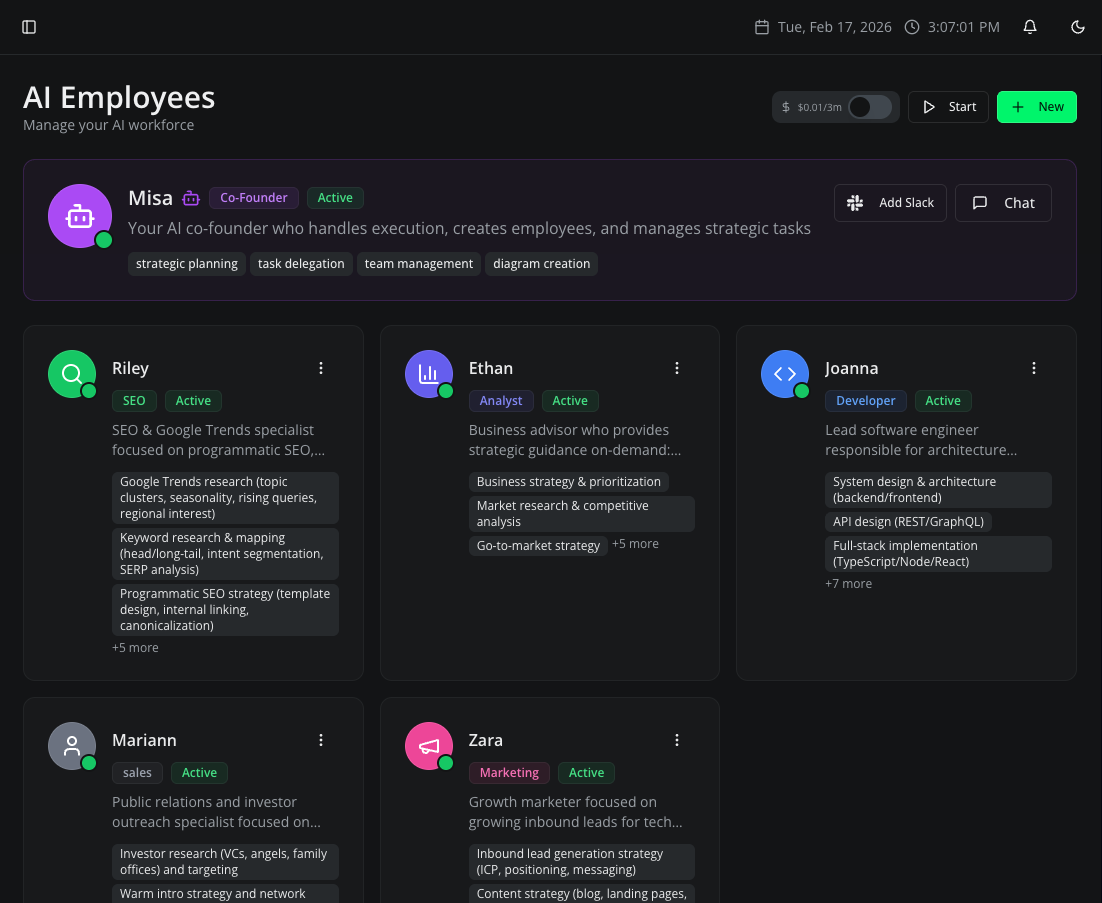This screenshot has width=1102, height=903.
Task: Toggle dark mode with the moon icon
Action: [1077, 27]
